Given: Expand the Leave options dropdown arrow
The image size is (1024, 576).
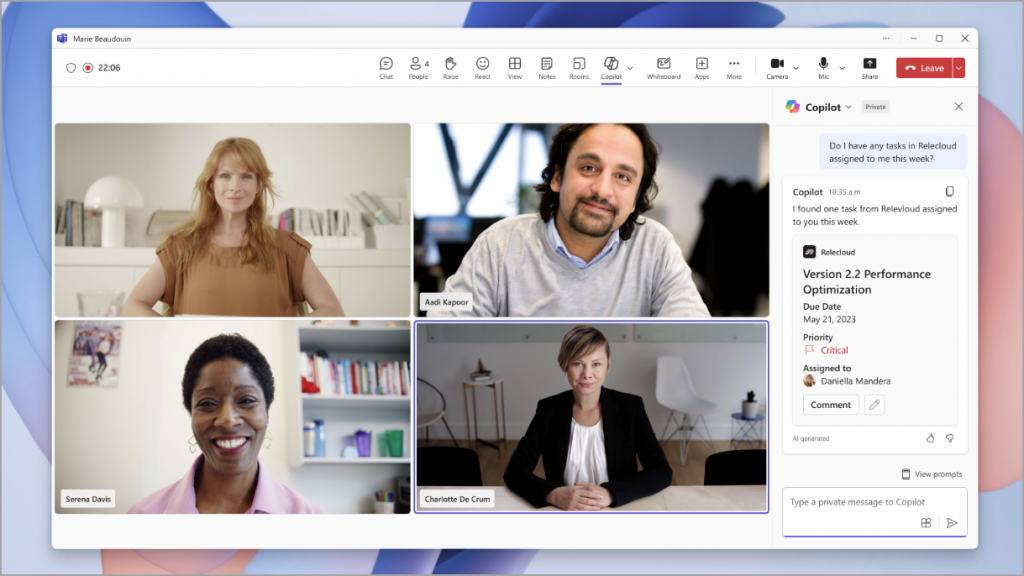Looking at the screenshot, I should pos(959,68).
